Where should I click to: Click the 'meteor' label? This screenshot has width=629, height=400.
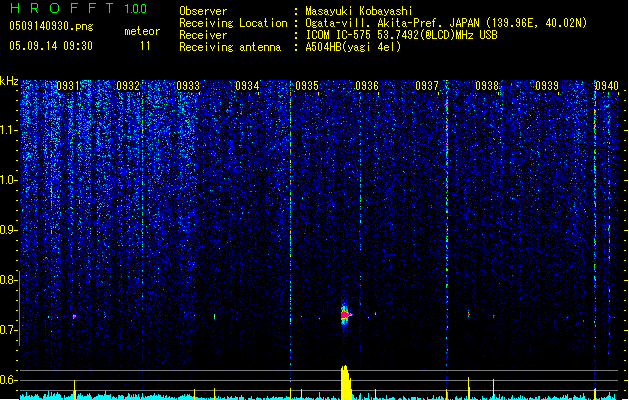142,31
